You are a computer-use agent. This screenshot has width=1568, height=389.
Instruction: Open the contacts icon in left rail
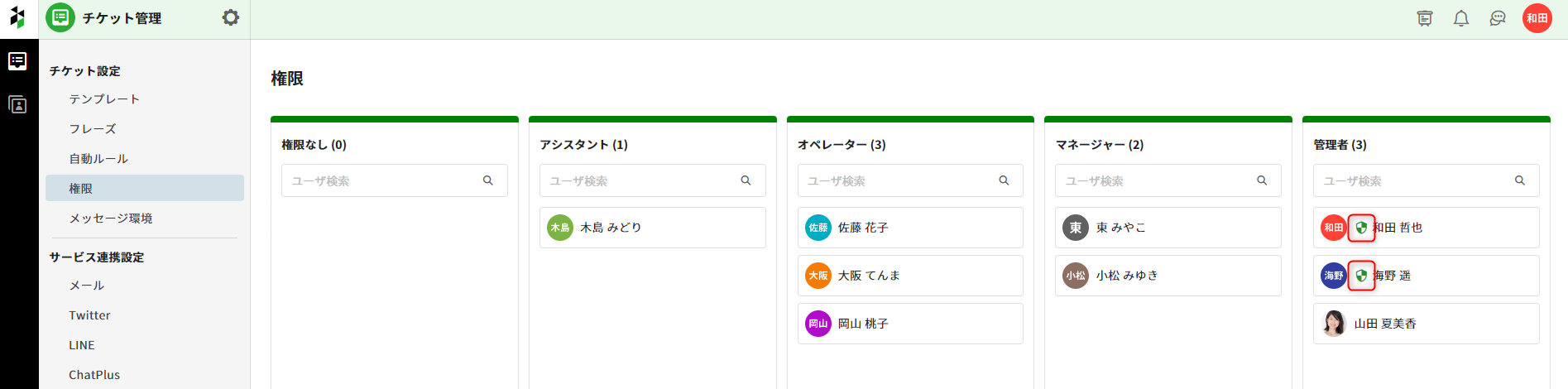coord(17,105)
